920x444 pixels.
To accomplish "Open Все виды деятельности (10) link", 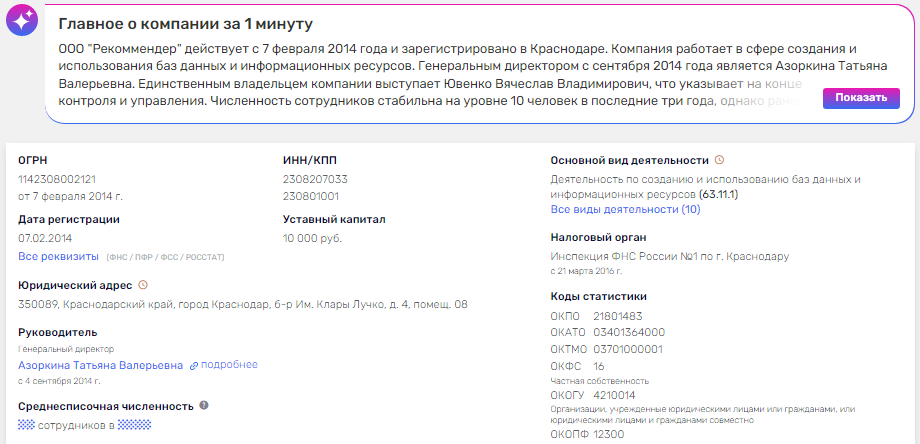I will pyautogui.click(x=625, y=209).
